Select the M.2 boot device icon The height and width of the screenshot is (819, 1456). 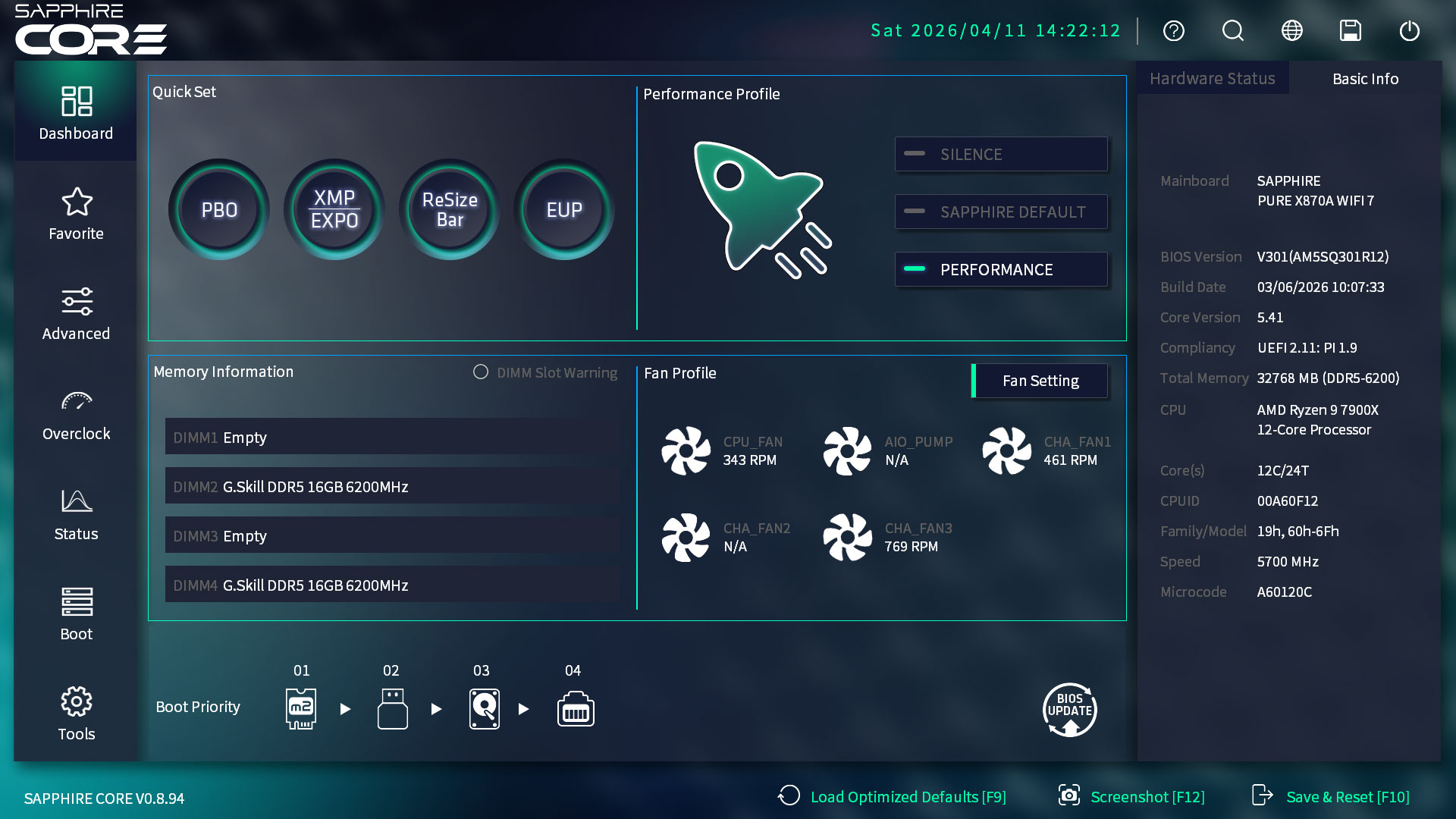(x=301, y=708)
